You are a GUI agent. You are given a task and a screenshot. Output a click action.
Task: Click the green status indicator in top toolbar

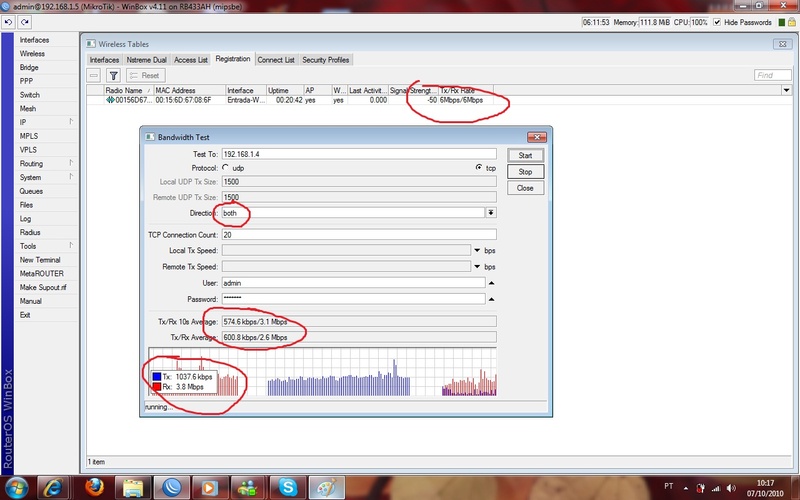point(782,22)
